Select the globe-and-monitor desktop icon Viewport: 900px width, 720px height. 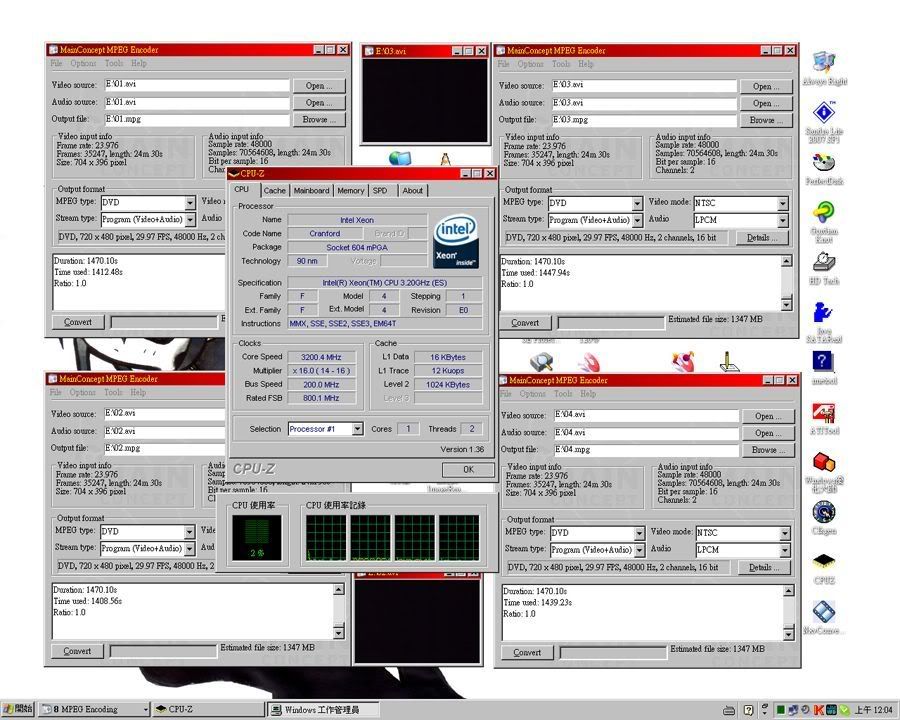pyautogui.click(x=399, y=158)
